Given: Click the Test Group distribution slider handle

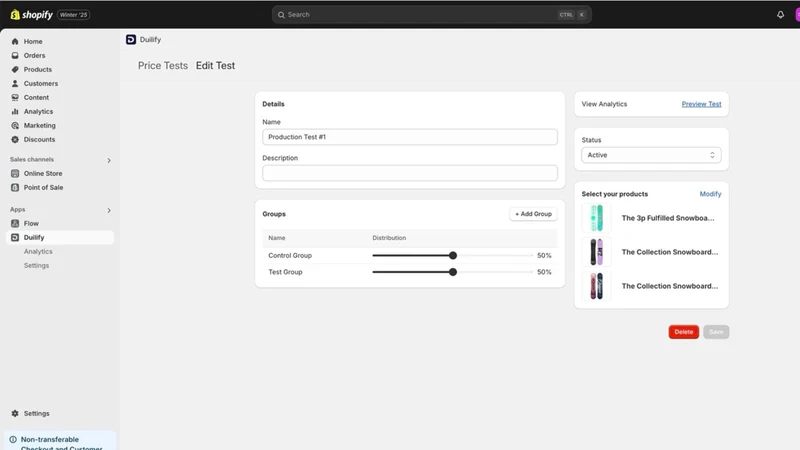Looking at the screenshot, I should click(x=453, y=272).
